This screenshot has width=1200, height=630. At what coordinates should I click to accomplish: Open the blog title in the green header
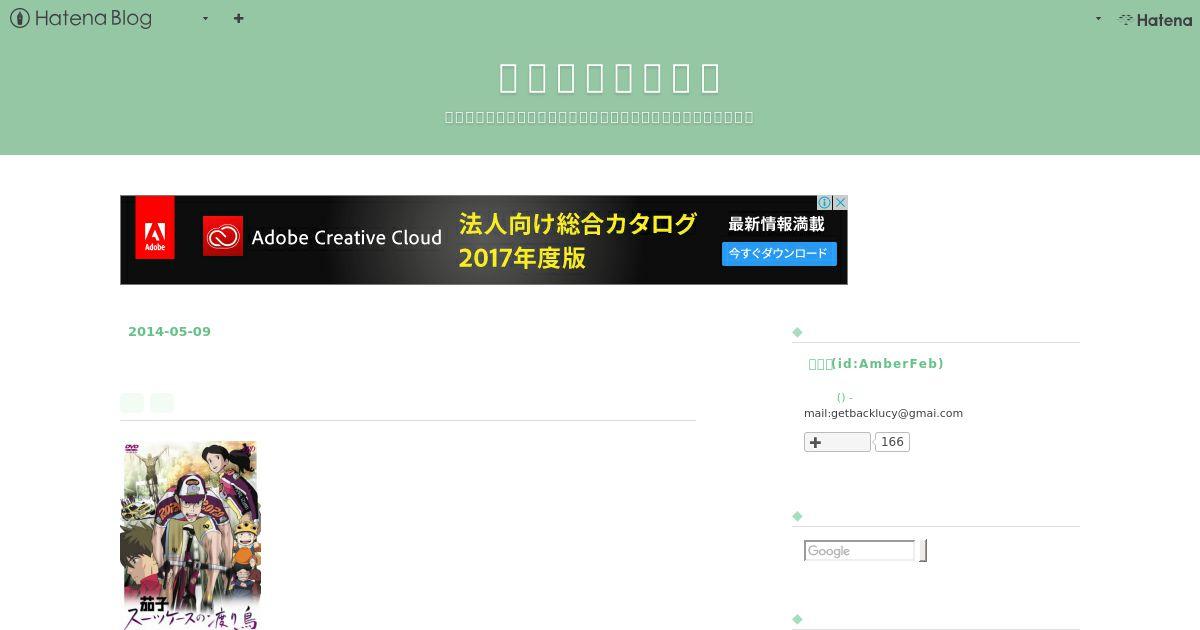pyautogui.click(x=610, y=78)
